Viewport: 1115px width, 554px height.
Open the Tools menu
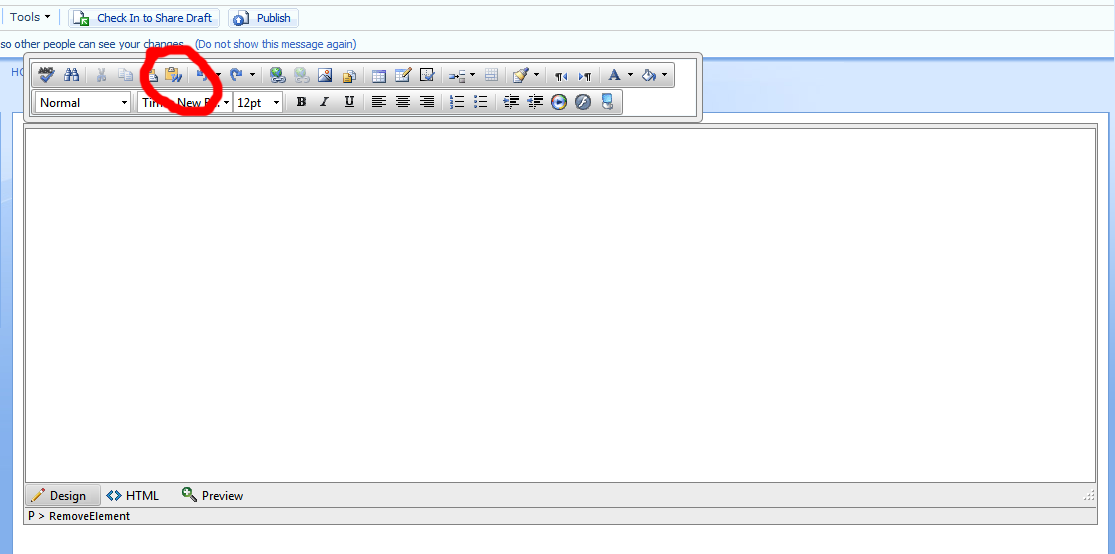click(30, 17)
